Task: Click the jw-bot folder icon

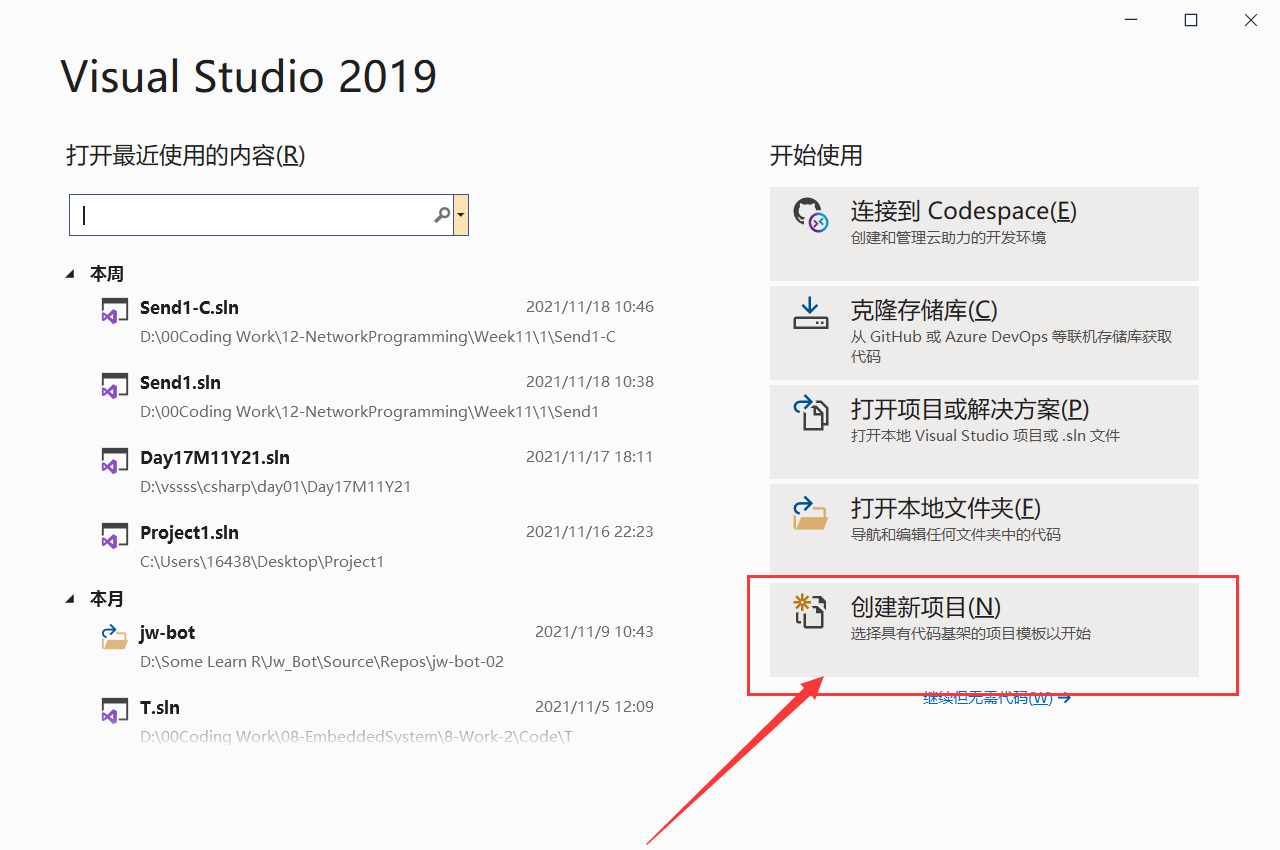Action: click(114, 636)
